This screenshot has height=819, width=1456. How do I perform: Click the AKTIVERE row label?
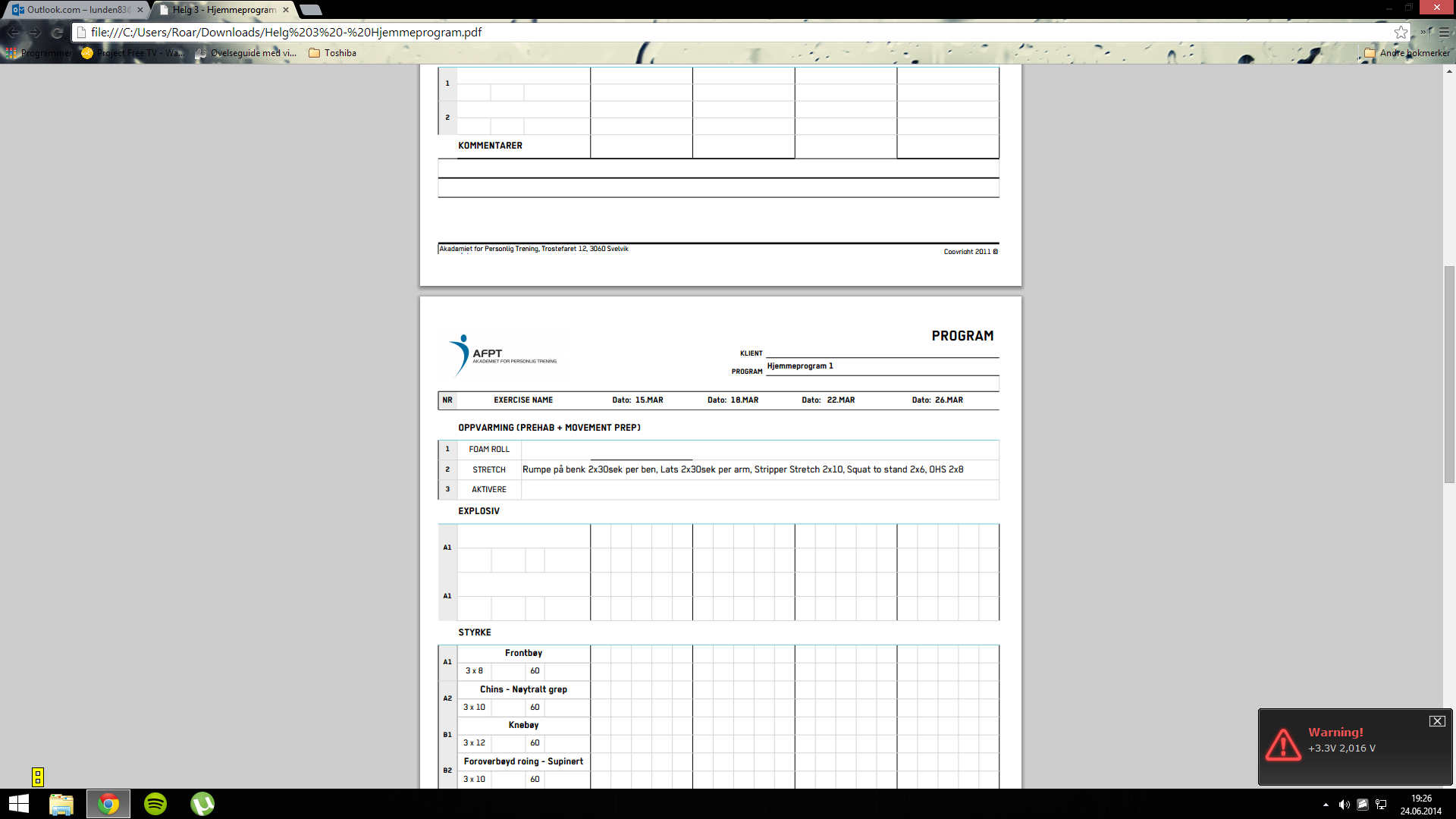pos(489,490)
